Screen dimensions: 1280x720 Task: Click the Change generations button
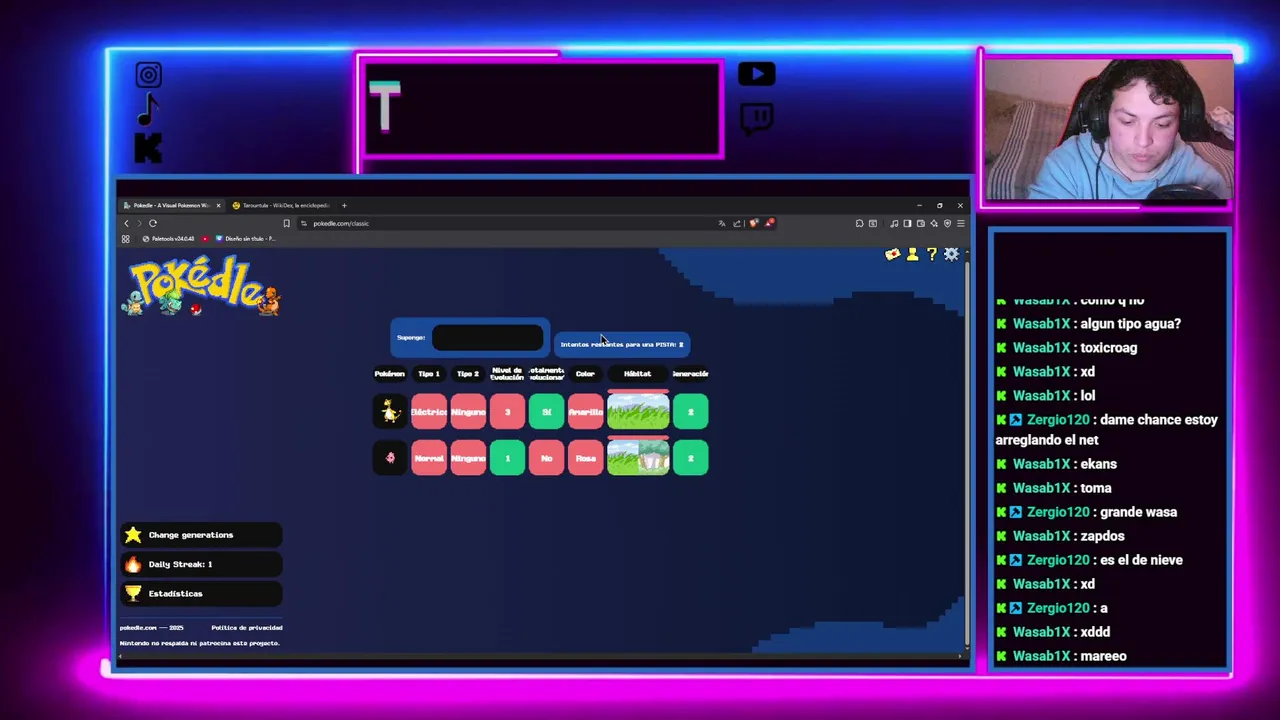[x=200, y=535]
